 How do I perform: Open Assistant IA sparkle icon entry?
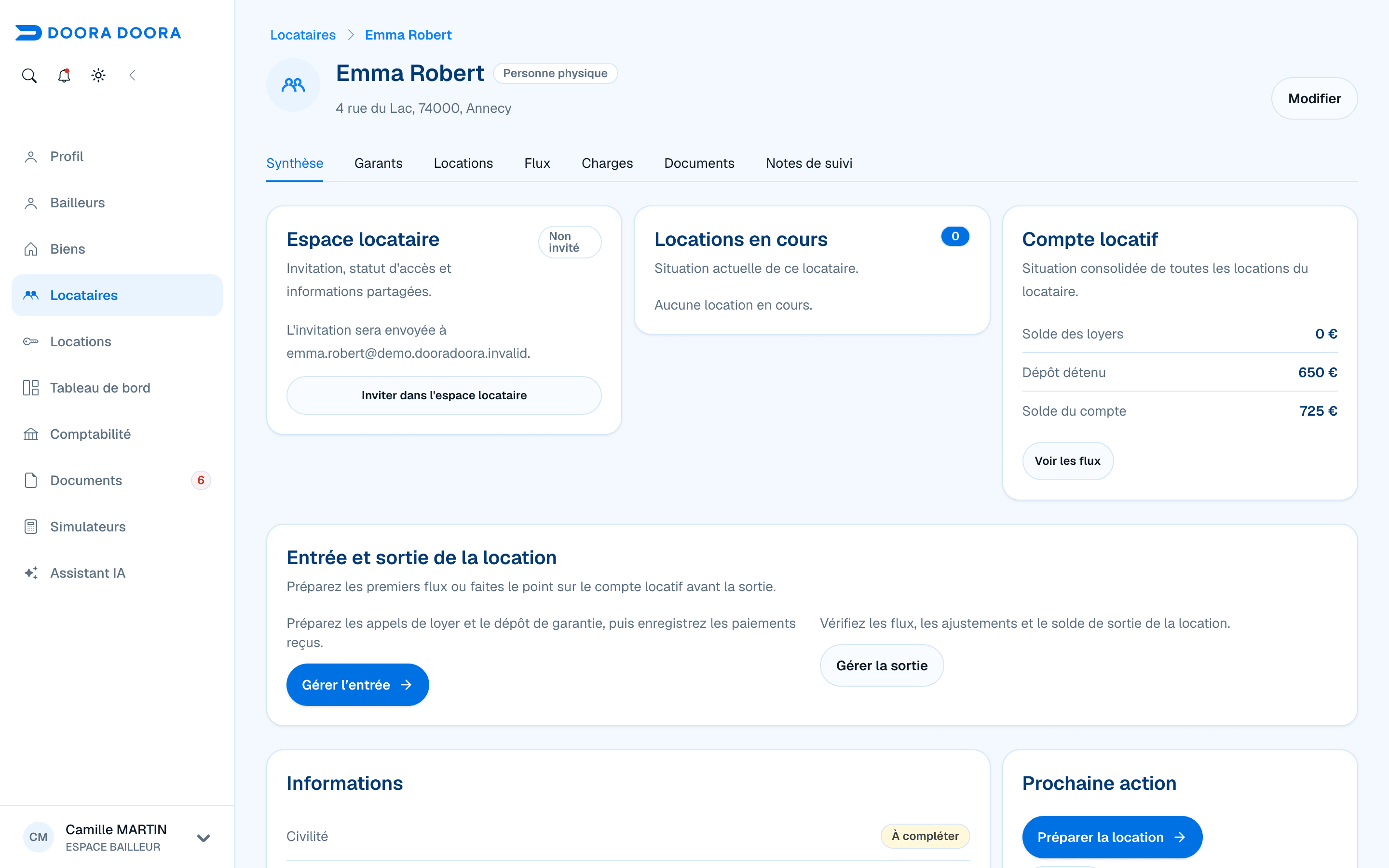tap(117, 573)
